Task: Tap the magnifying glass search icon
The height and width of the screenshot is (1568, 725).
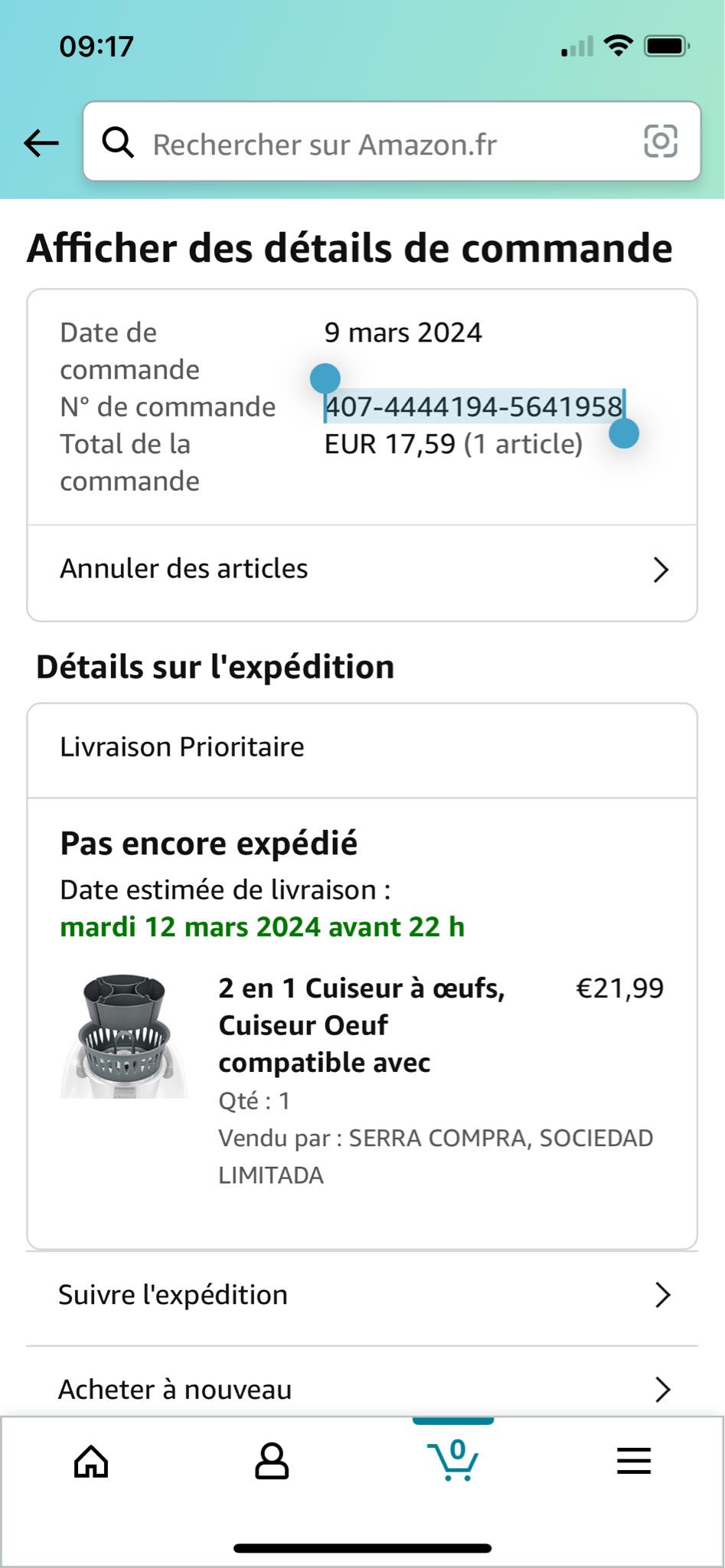Action: [x=119, y=142]
